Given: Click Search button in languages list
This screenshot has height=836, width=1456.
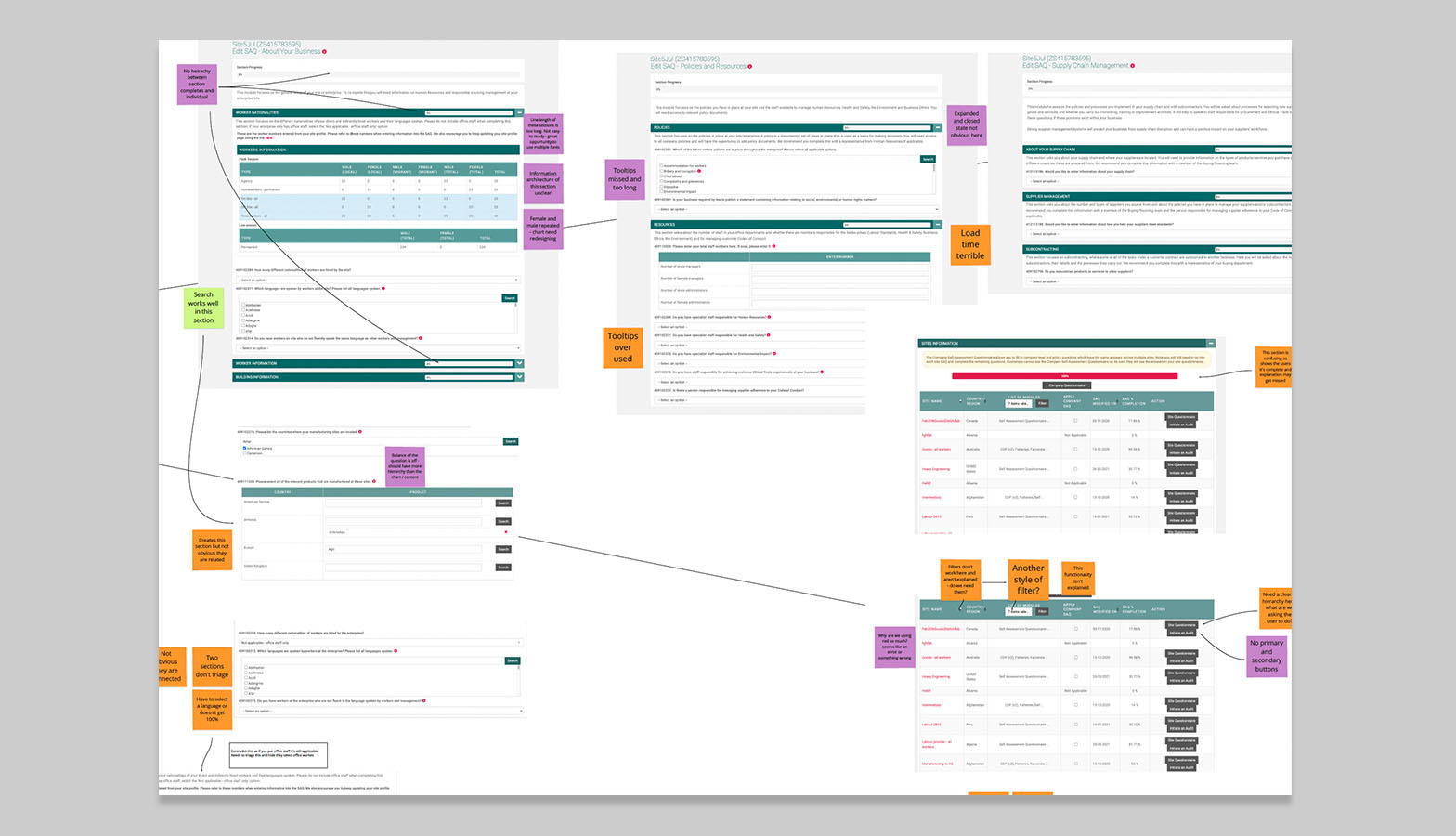Looking at the screenshot, I should click(510, 298).
